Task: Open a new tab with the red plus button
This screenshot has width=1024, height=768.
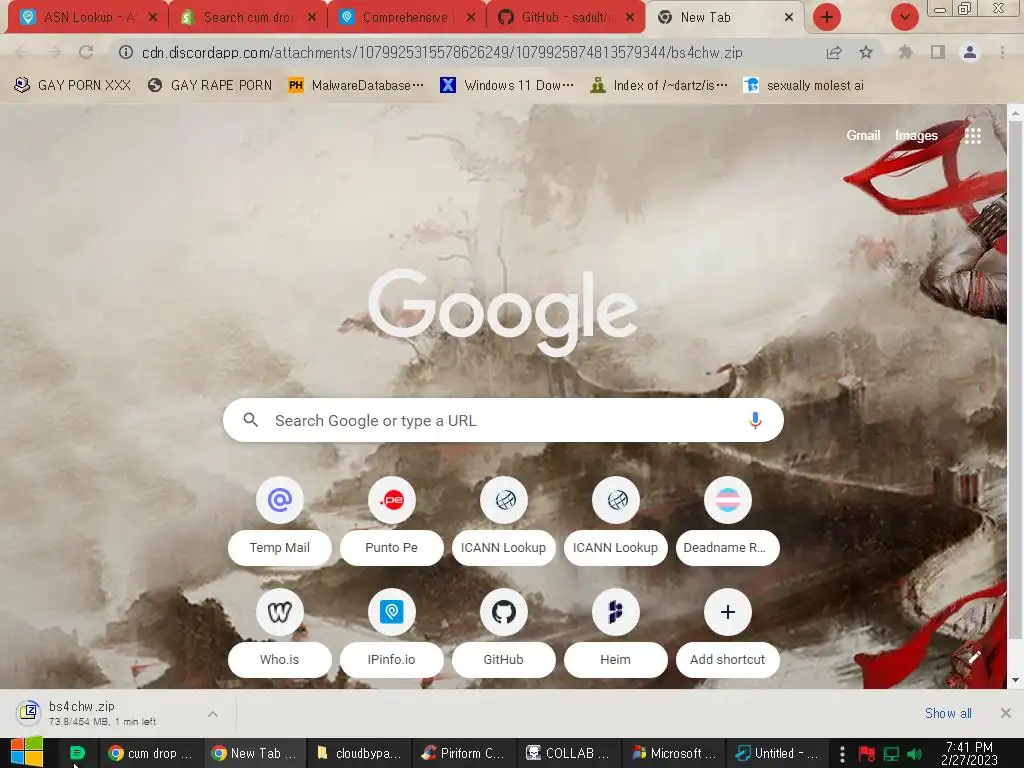Action: [827, 17]
